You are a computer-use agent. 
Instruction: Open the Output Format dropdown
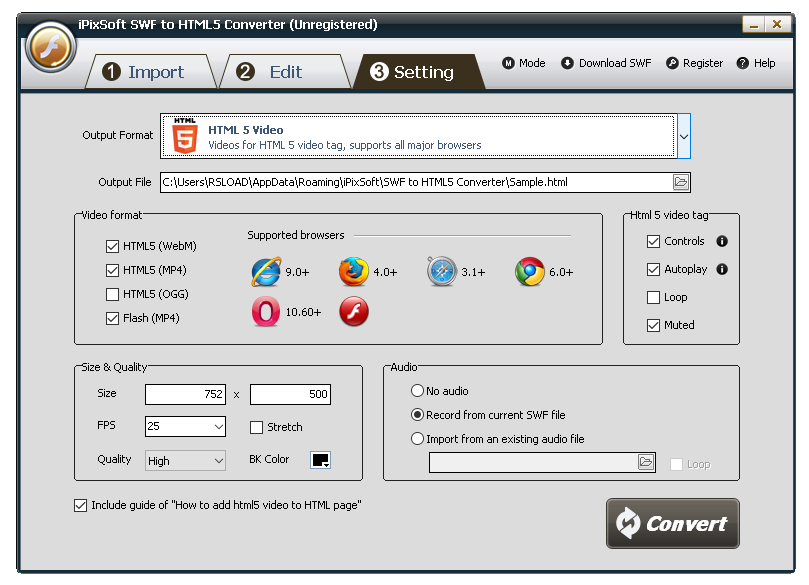(684, 135)
